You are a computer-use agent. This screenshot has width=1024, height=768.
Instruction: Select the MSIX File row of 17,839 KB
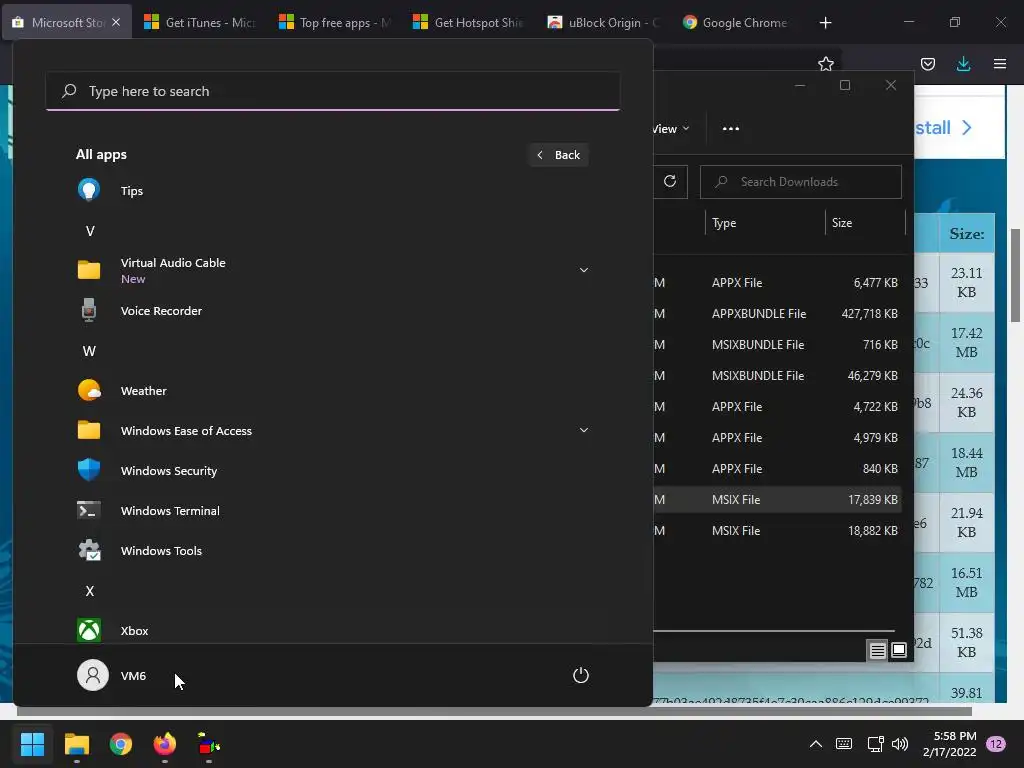tap(778, 500)
